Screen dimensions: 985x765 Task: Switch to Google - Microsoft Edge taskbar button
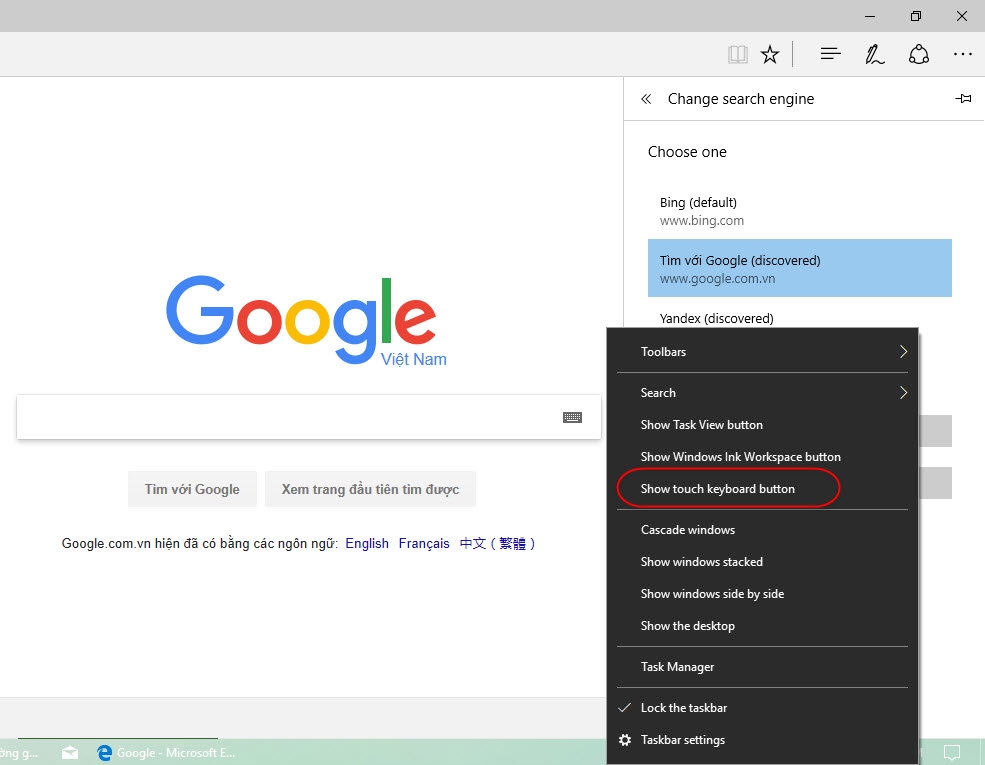(x=166, y=752)
